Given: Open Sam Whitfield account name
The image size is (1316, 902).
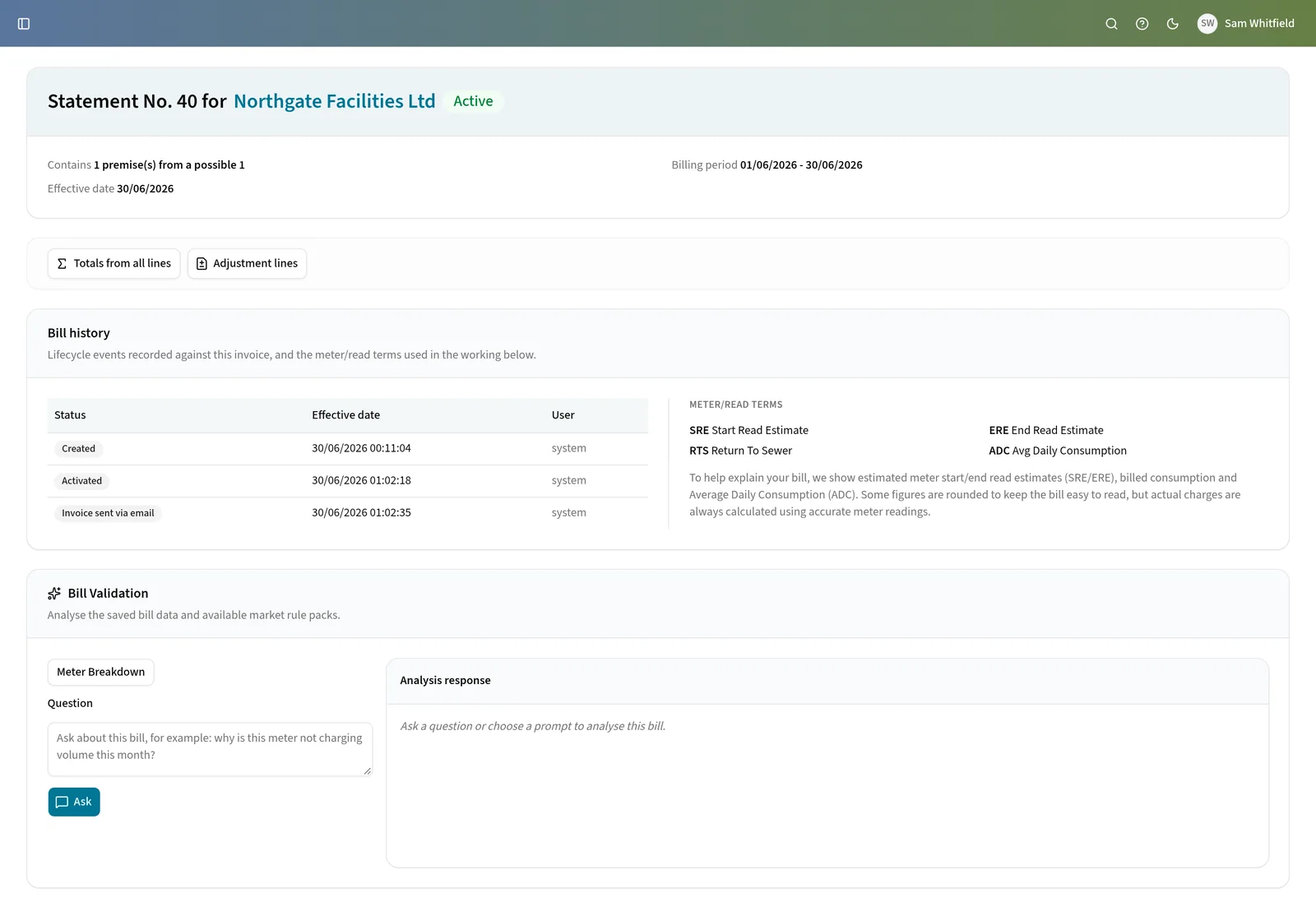Looking at the screenshot, I should [1259, 24].
